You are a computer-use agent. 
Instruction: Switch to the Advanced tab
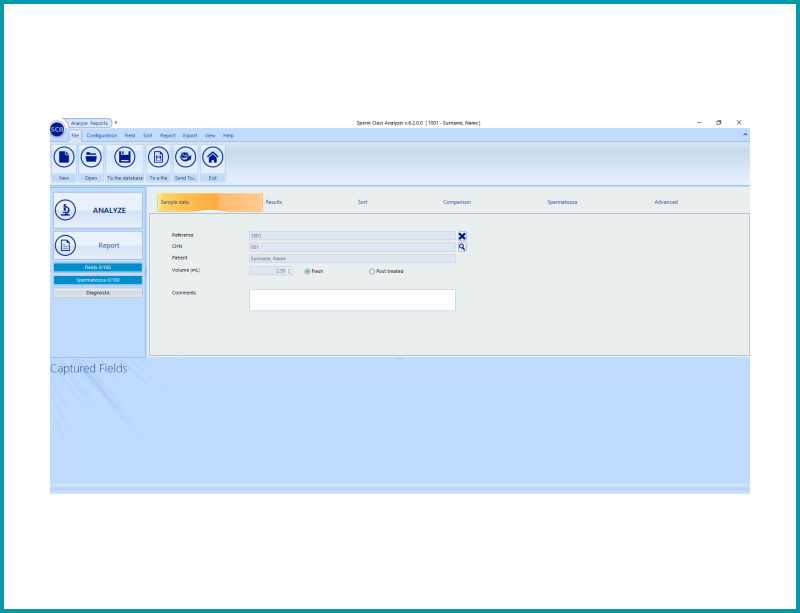[x=666, y=202]
